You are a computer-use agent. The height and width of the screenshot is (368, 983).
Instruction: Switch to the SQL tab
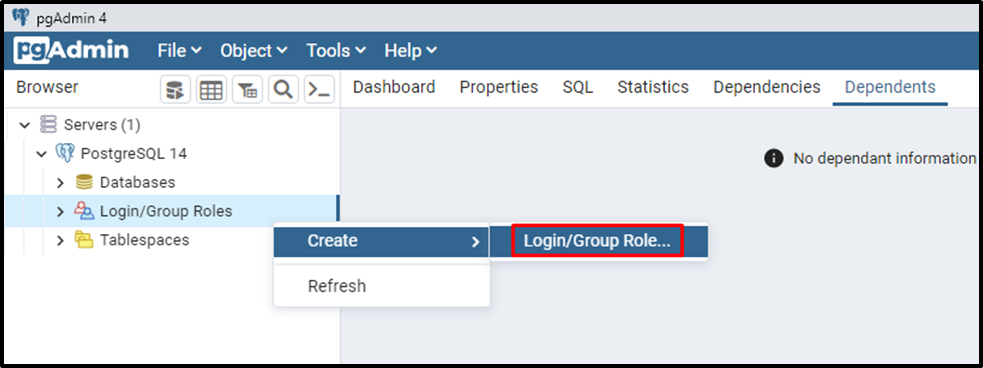point(577,87)
